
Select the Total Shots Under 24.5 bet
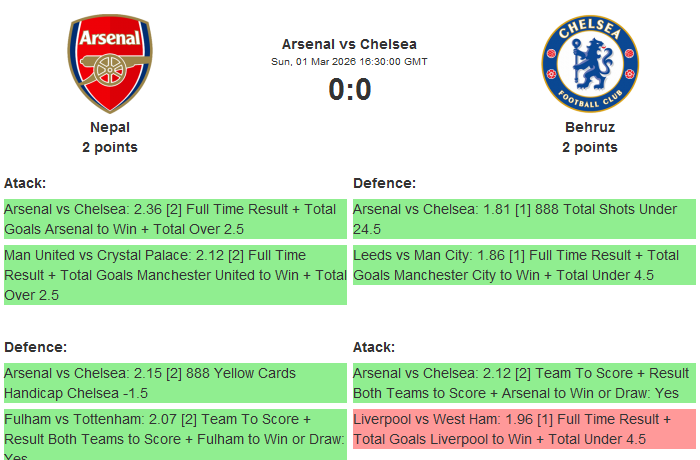[x=523, y=219]
